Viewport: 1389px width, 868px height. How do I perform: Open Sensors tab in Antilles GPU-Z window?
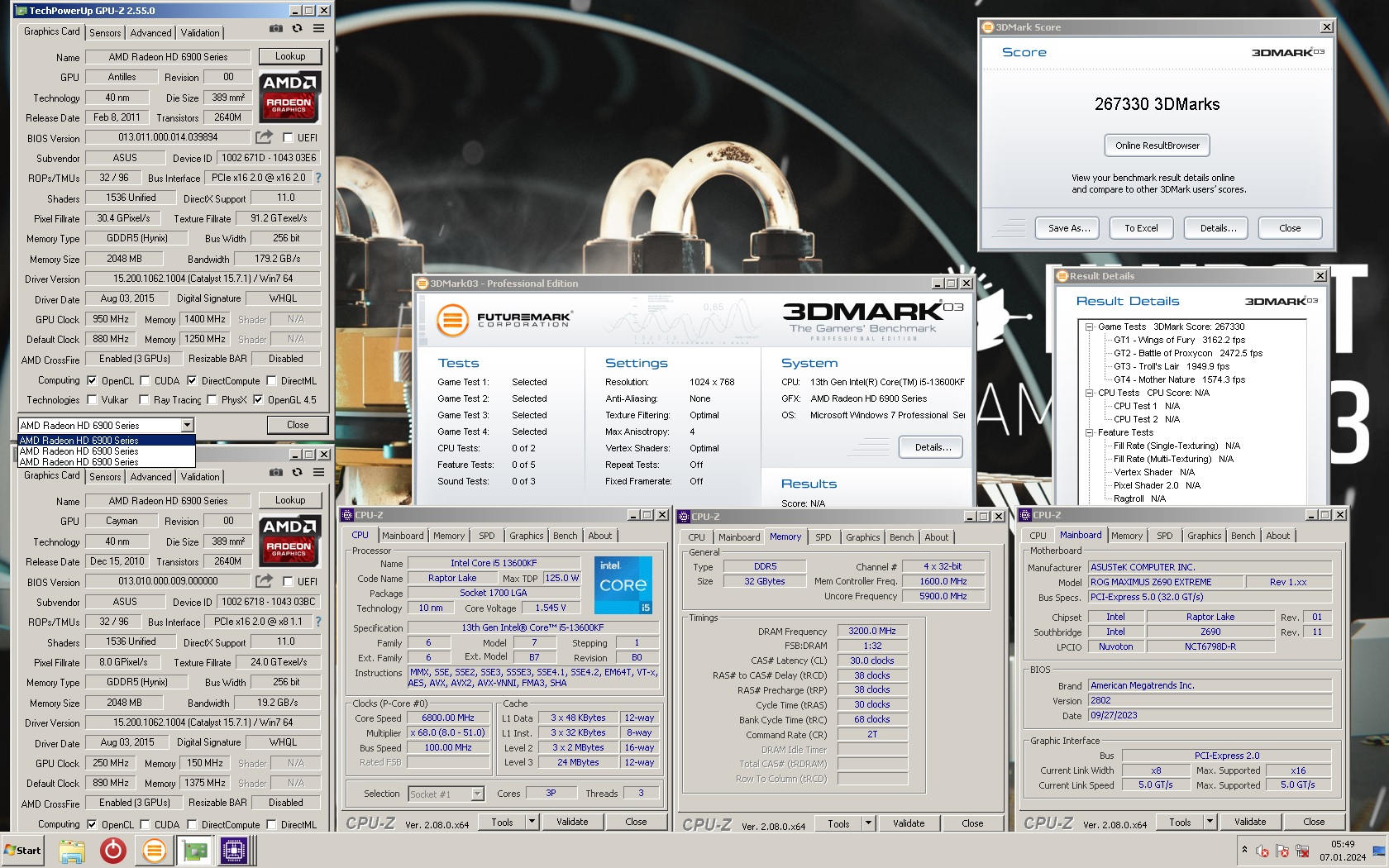pos(105,33)
